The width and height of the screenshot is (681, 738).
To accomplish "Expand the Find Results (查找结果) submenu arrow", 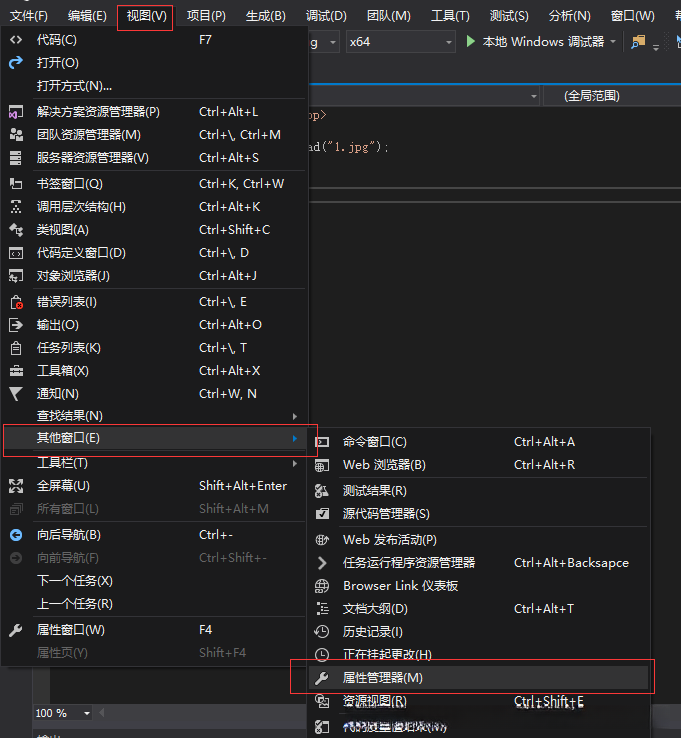I will pos(295,416).
